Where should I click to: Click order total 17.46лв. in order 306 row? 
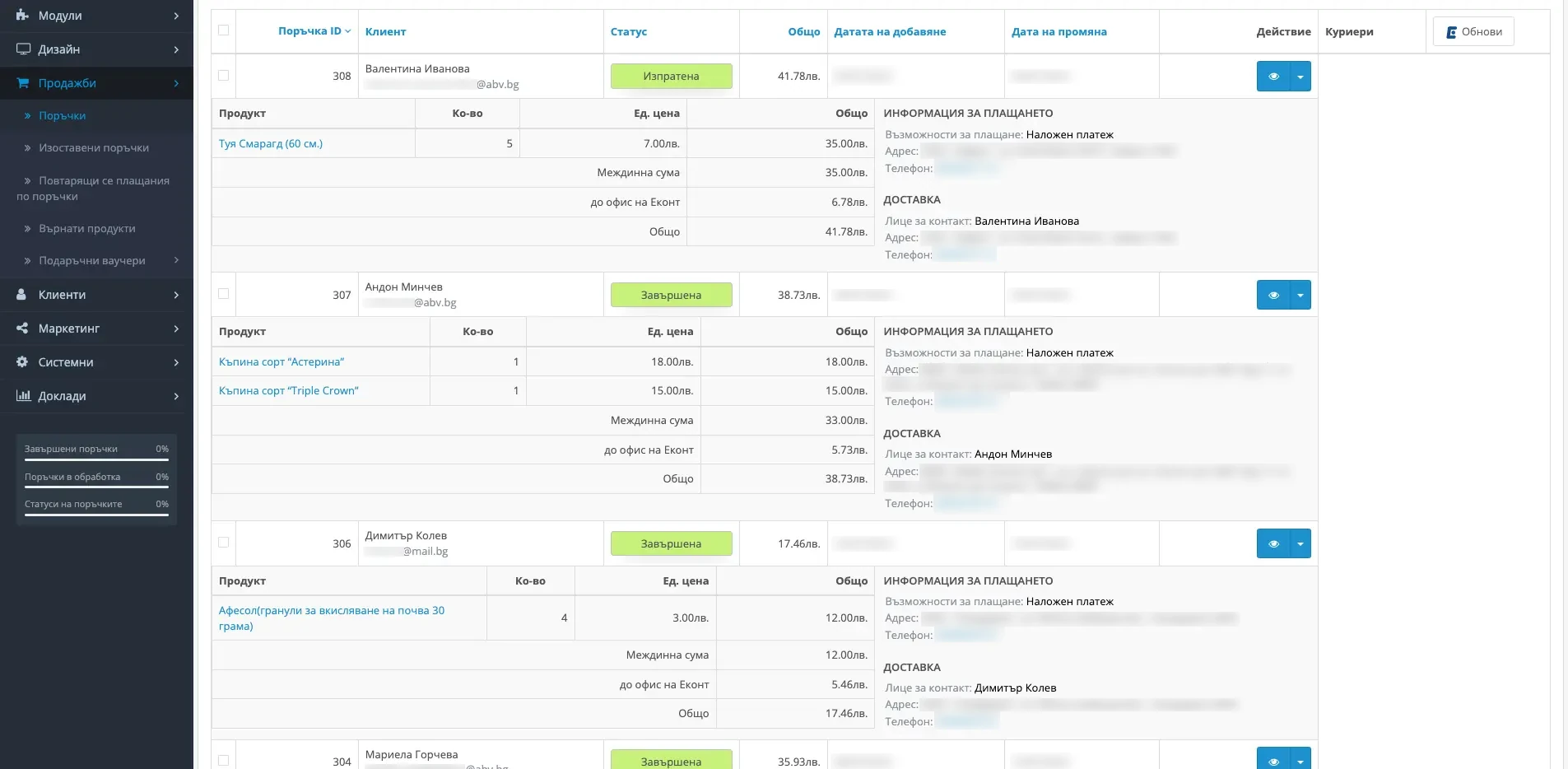coord(799,543)
